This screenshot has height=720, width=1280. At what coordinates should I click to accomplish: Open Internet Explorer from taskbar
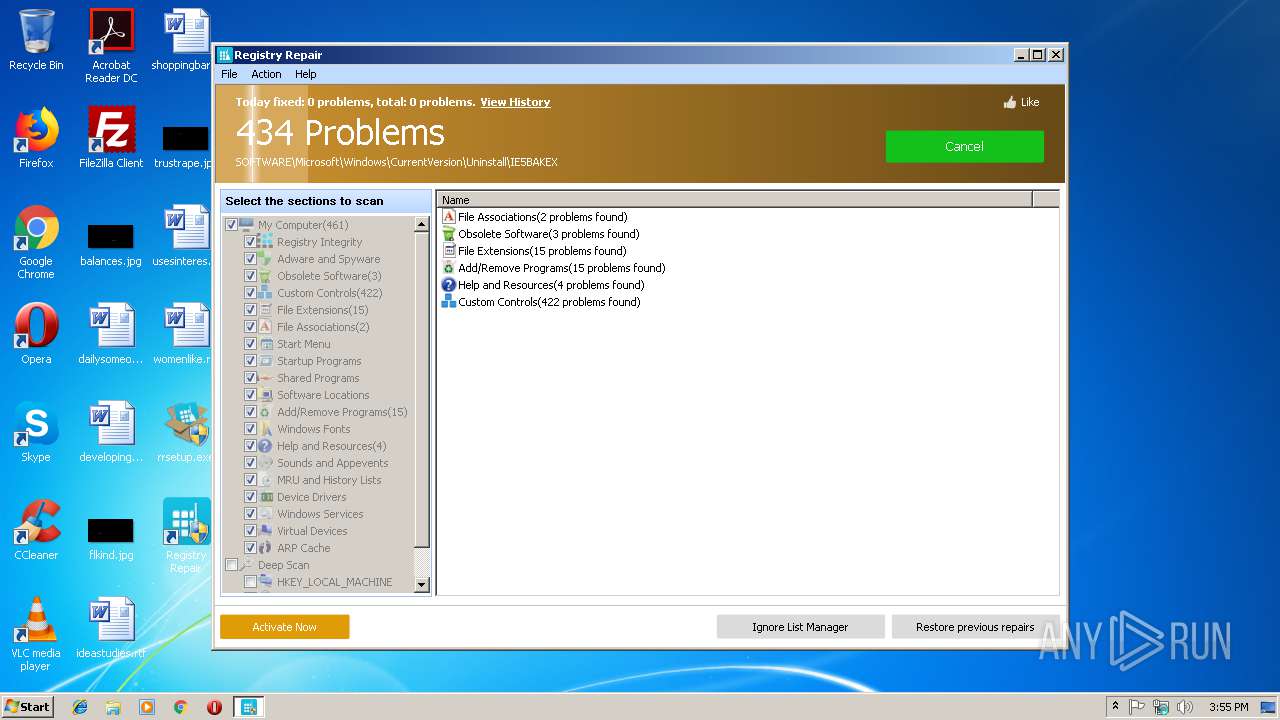[x=80, y=707]
